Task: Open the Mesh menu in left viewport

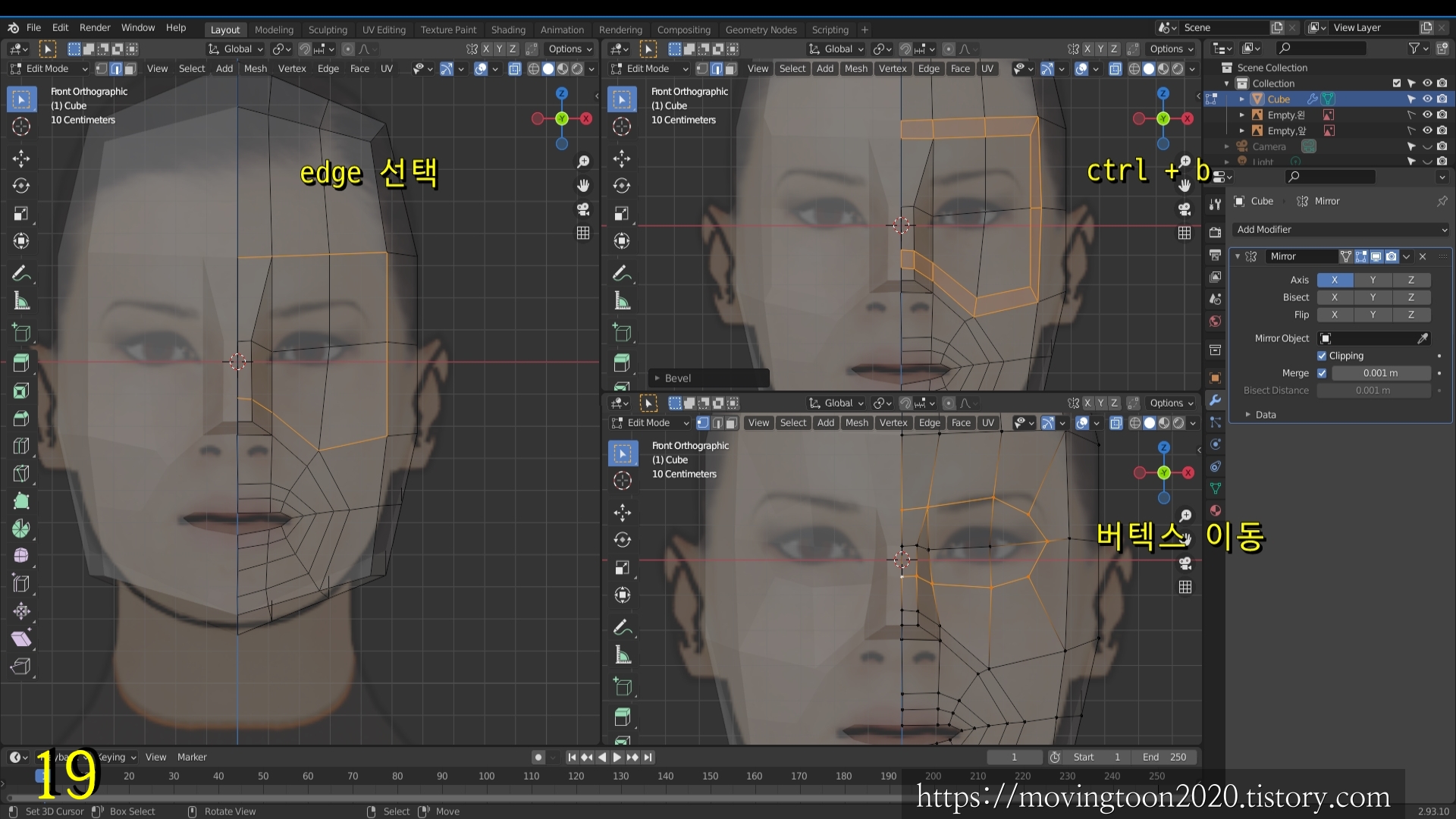Action: (x=256, y=69)
